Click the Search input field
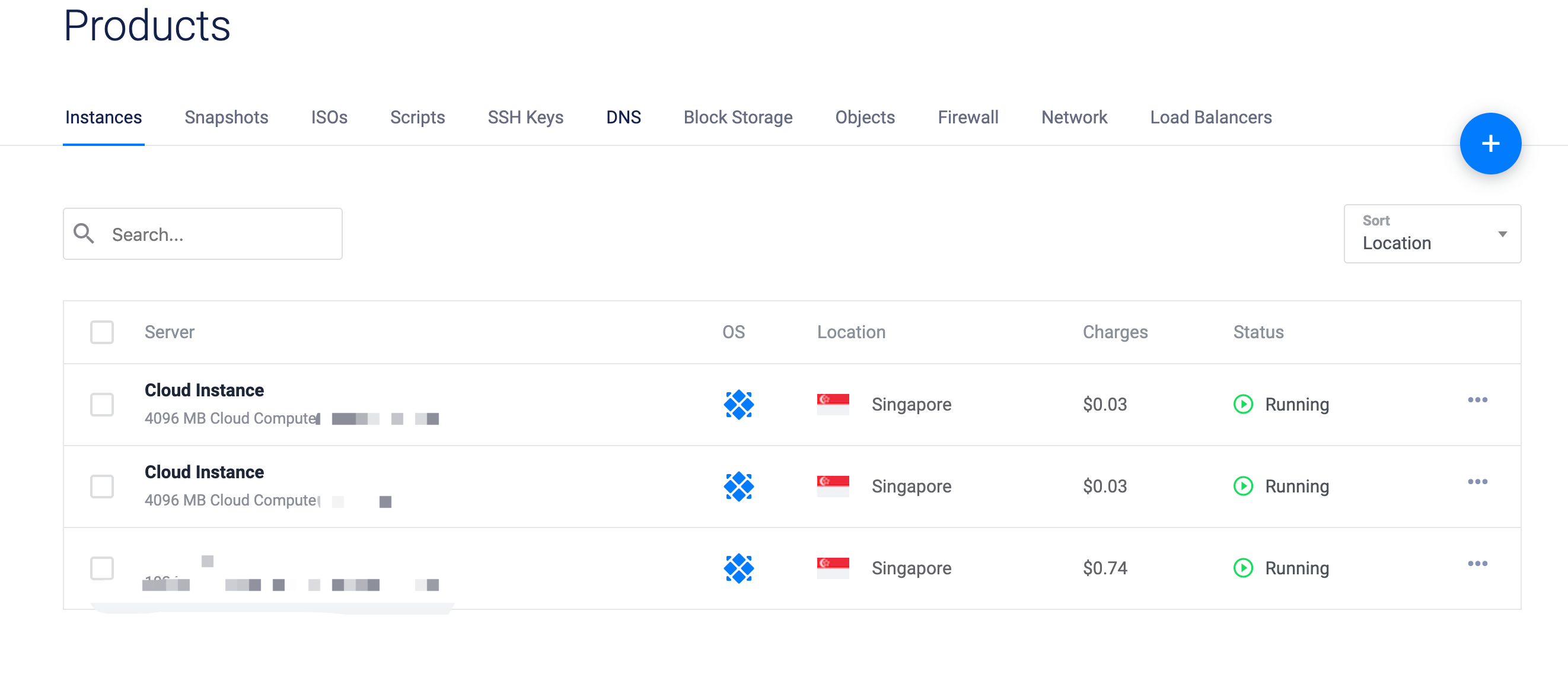1568x693 pixels. [x=219, y=234]
